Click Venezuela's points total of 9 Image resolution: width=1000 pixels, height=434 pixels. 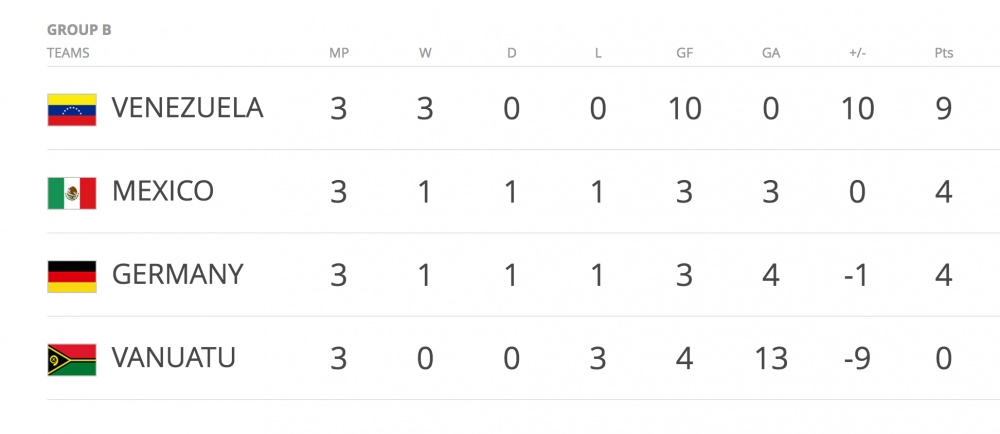[x=943, y=108]
